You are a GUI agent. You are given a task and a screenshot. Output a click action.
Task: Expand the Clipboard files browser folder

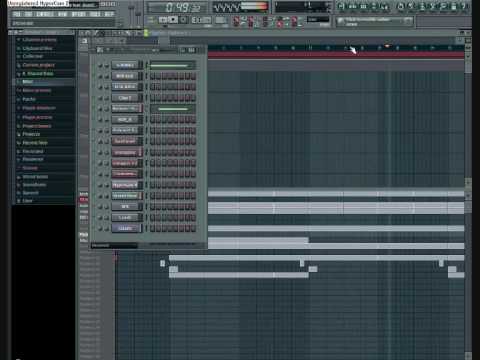tap(37, 48)
